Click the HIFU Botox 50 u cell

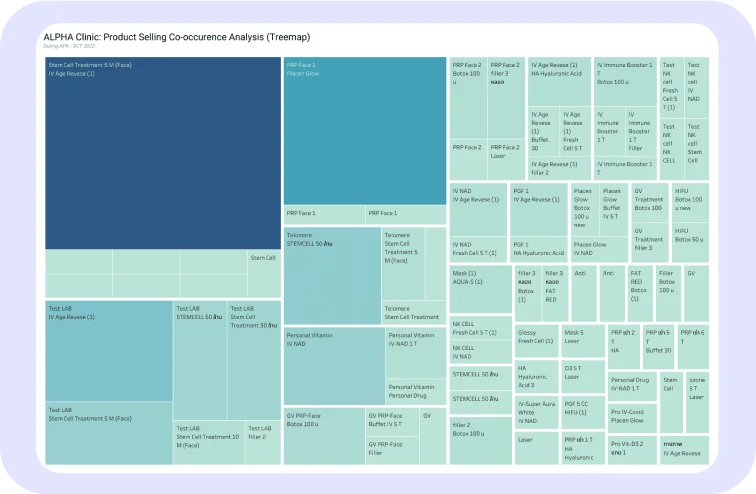click(690, 242)
